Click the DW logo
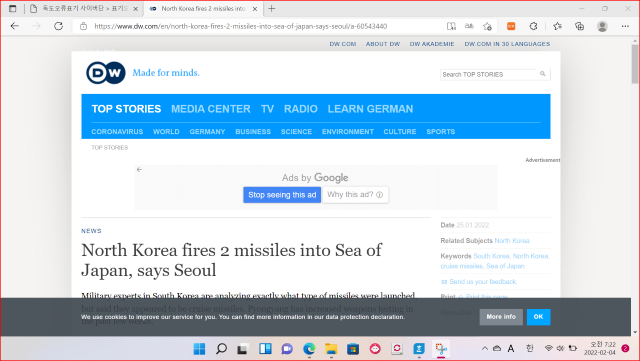Viewport: 640px width, 361px height. click(x=106, y=73)
